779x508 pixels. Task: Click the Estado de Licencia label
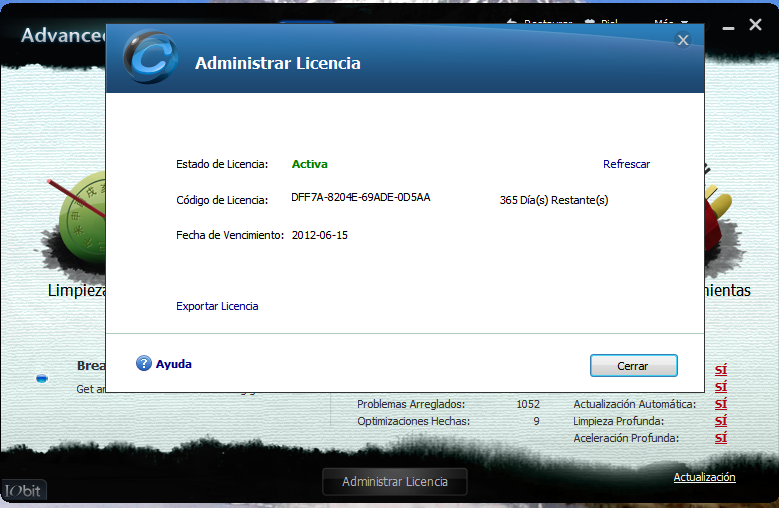coord(222,164)
